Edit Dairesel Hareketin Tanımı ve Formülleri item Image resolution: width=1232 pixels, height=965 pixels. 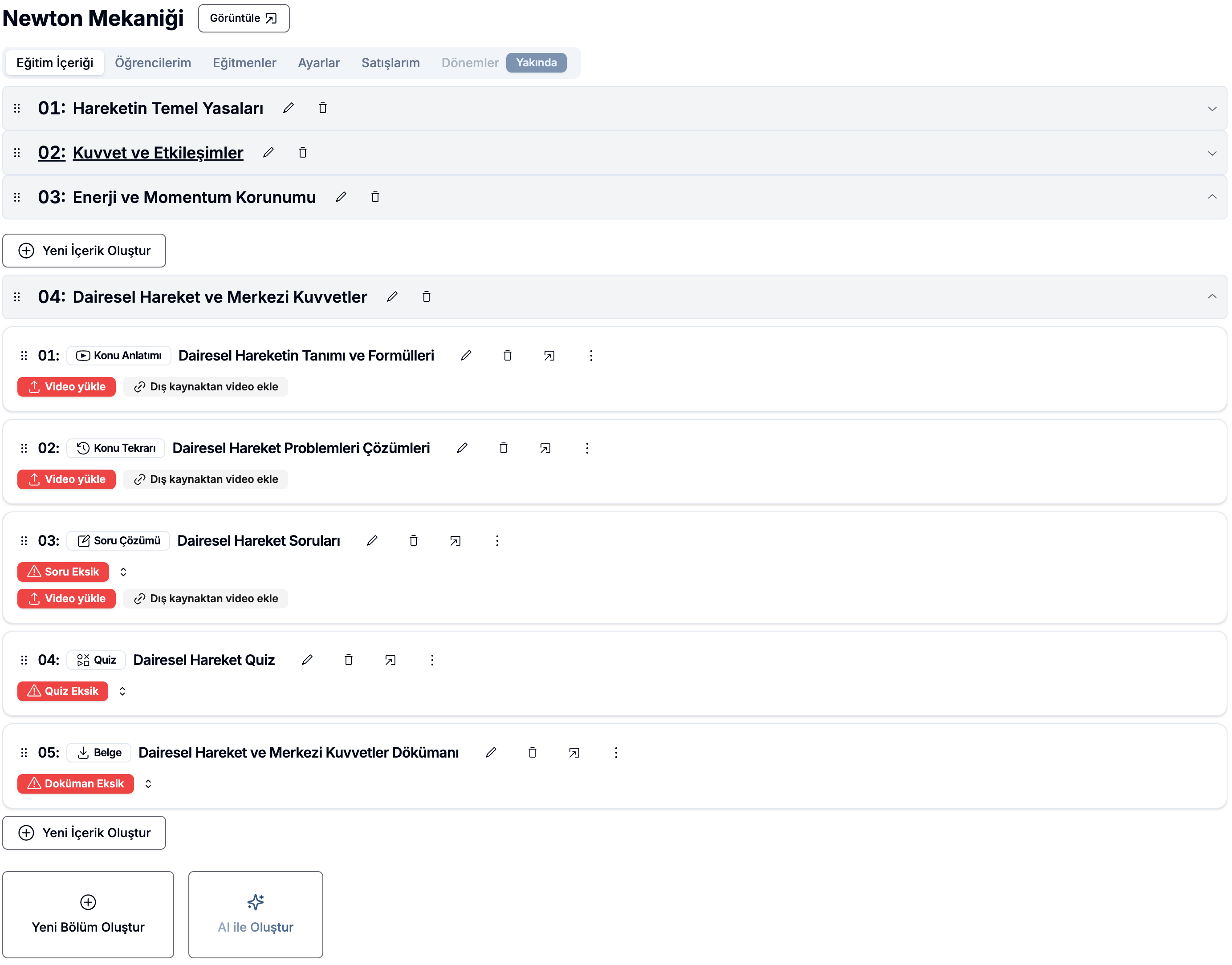pos(466,355)
